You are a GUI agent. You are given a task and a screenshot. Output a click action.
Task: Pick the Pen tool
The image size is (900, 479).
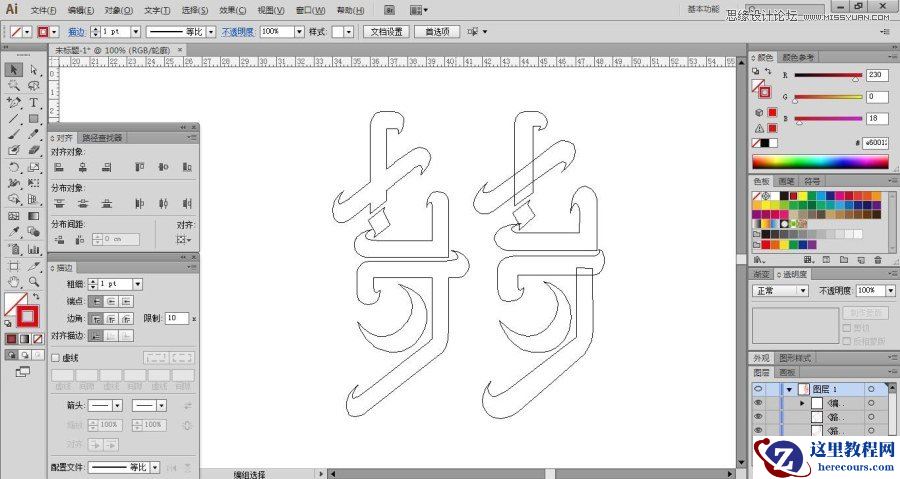[x=14, y=102]
